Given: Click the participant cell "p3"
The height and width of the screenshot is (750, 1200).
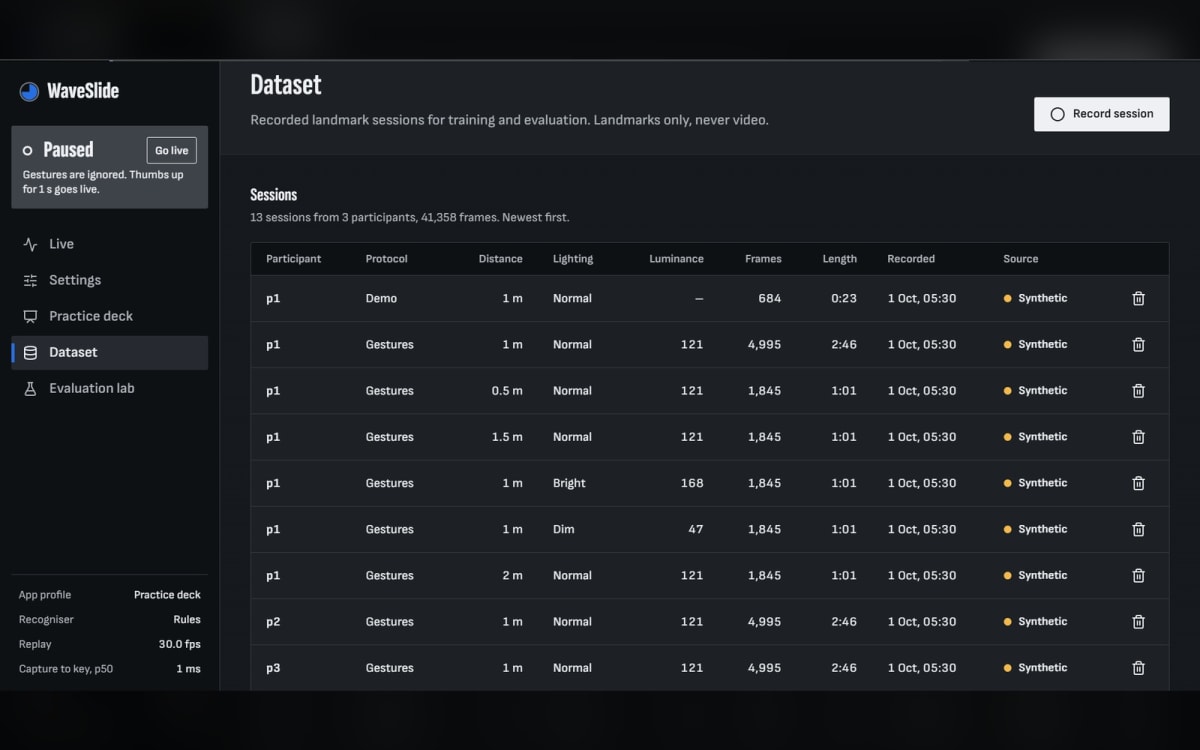Looking at the screenshot, I should click(273, 668).
